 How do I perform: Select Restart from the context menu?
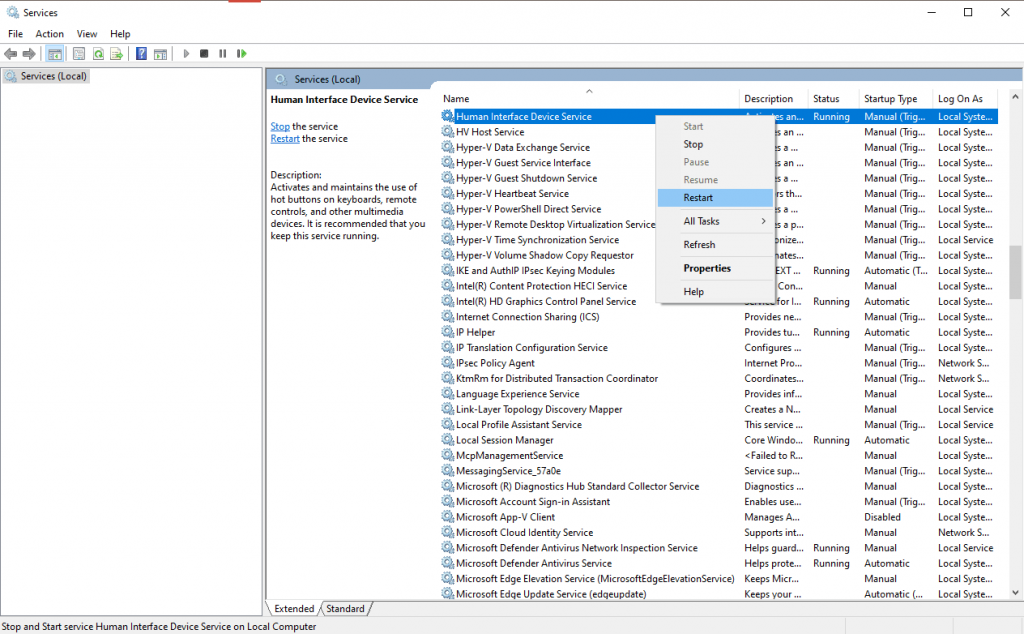[x=700, y=197]
